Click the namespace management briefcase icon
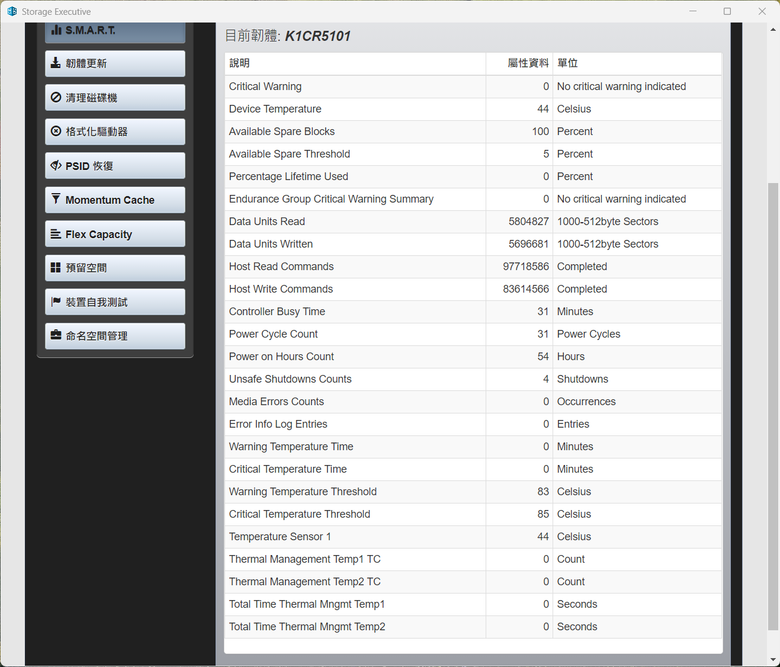Image resolution: width=780 pixels, height=667 pixels. pos(56,335)
